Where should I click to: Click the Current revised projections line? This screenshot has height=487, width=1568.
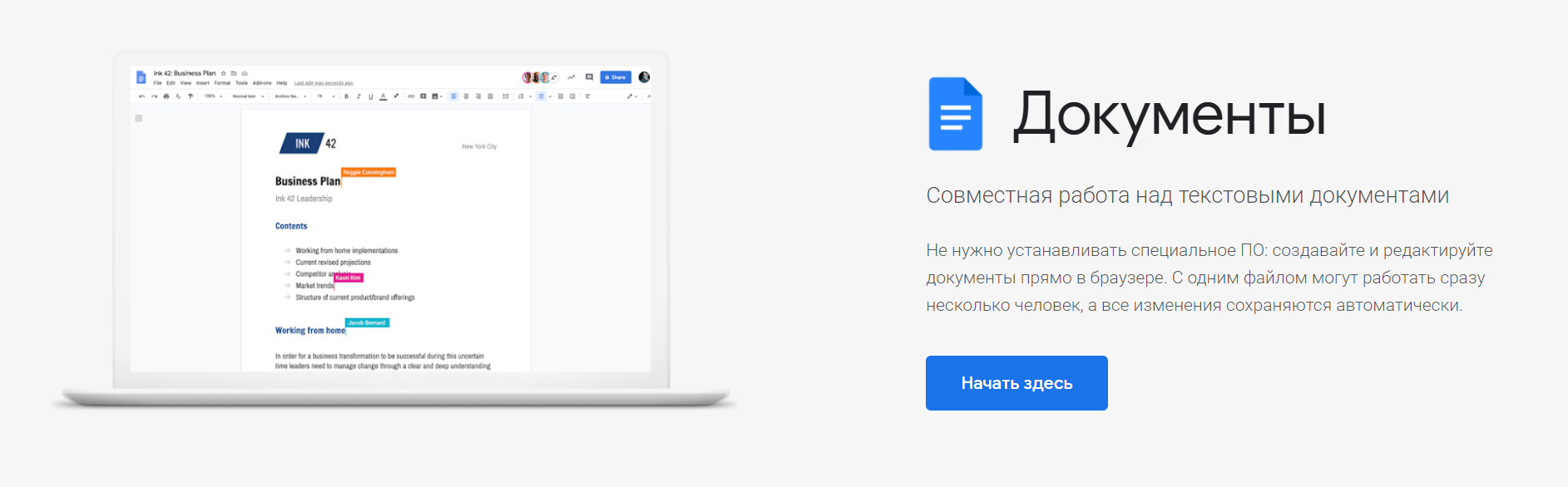tap(333, 262)
